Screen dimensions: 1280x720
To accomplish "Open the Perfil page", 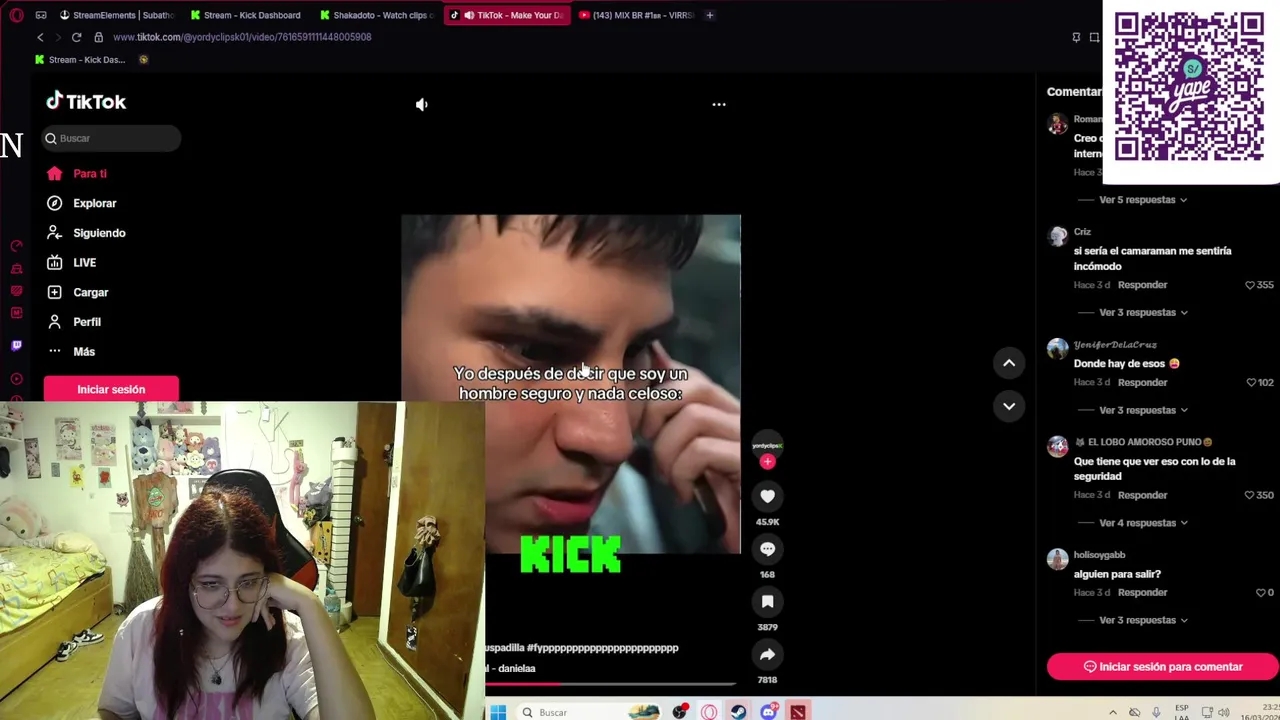I will pyautogui.click(x=74, y=322).
